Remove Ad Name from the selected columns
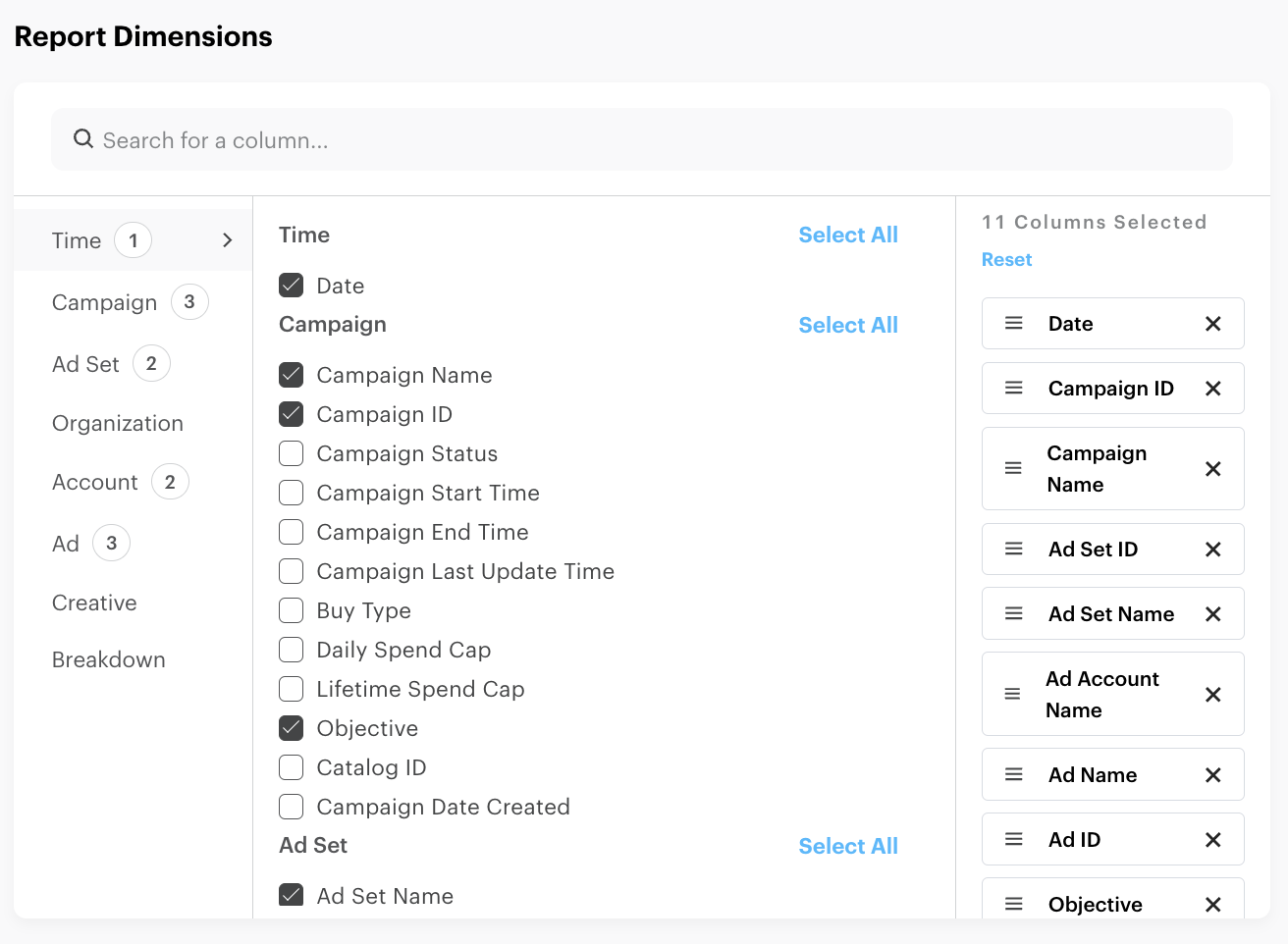Screen dimensions: 1288x944 click(x=1212, y=775)
